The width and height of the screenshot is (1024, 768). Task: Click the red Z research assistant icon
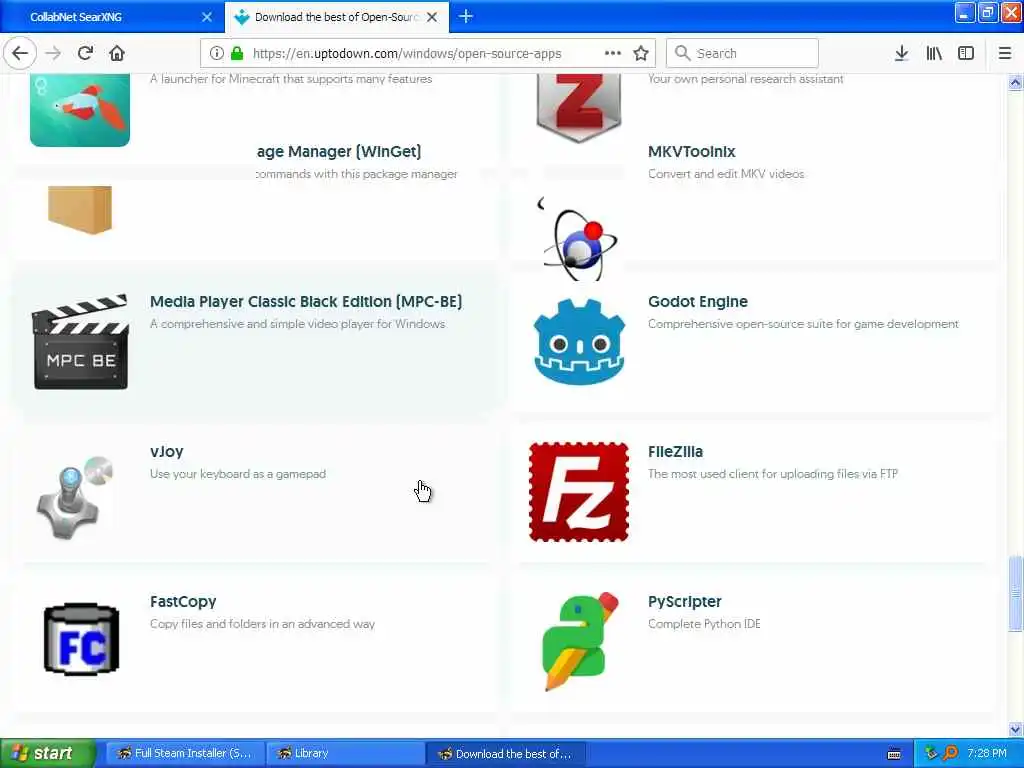pyautogui.click(x=579, y=108)
